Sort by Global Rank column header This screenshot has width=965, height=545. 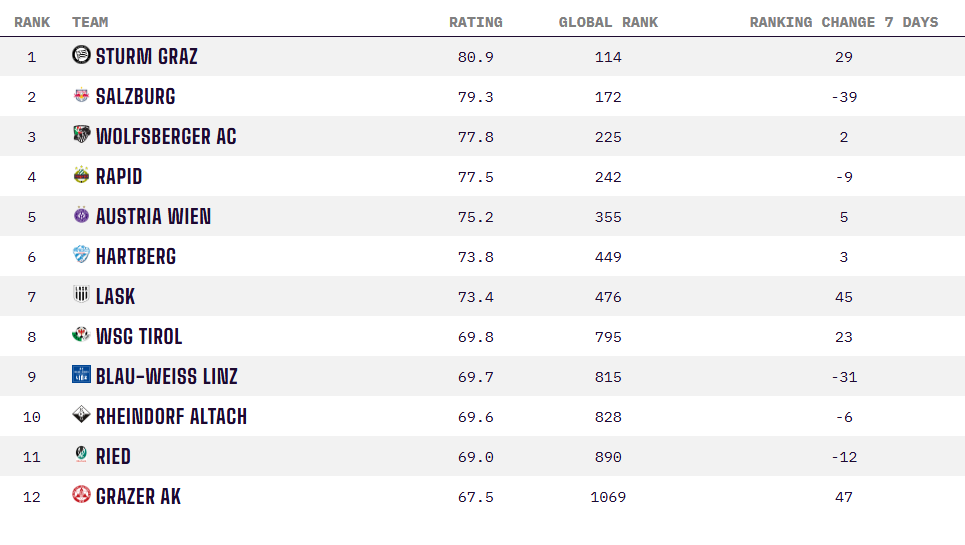click(608, 22)
